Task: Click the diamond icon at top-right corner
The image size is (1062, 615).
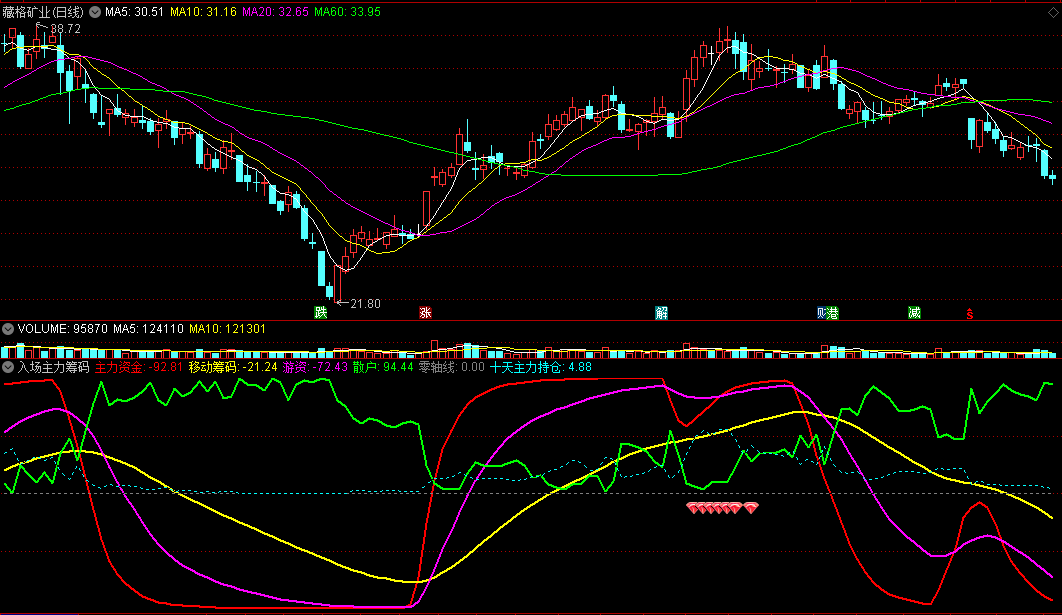Action: click(x=1054, y=12)
